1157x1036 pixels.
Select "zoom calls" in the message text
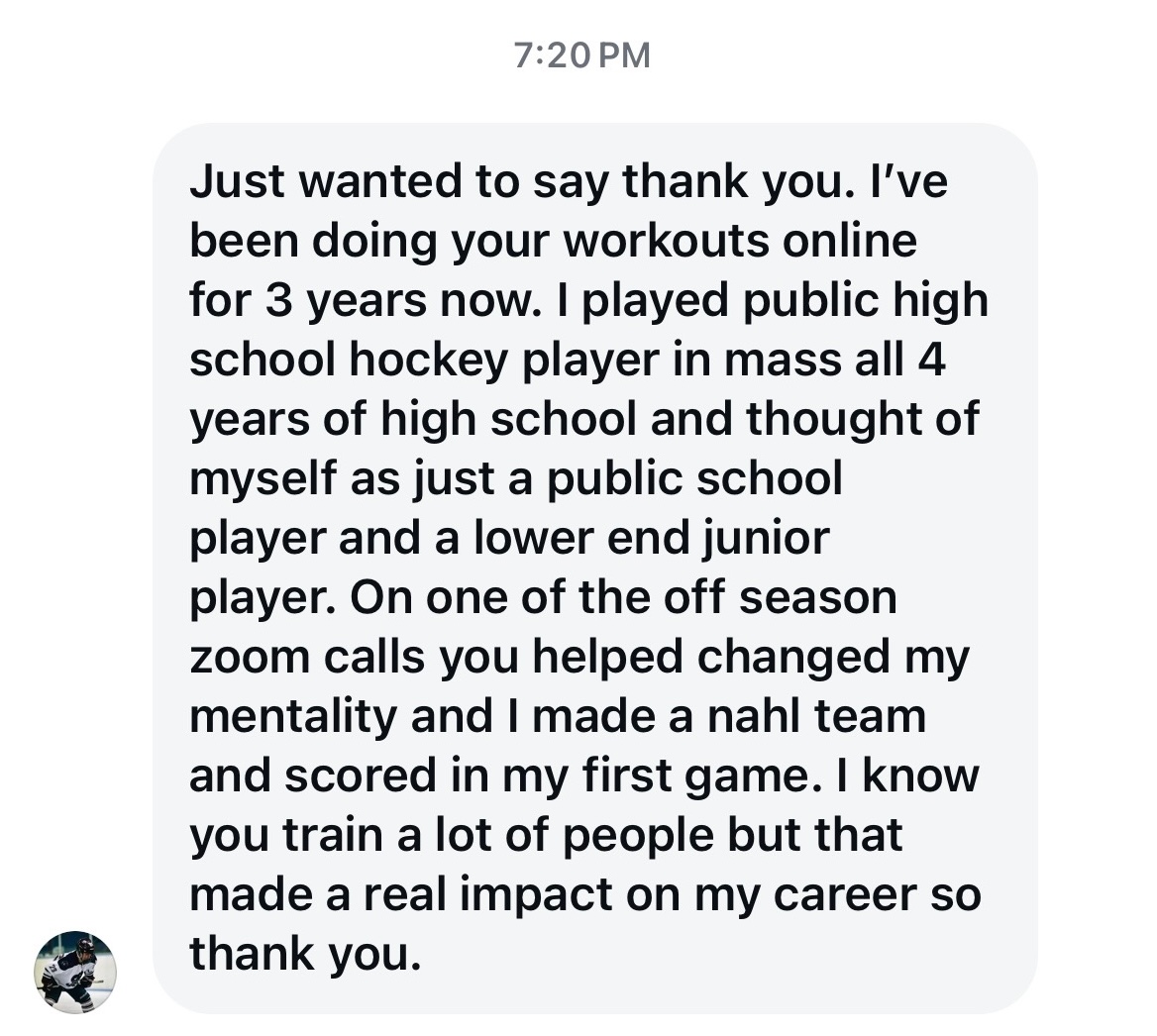(x=306, y=657)
